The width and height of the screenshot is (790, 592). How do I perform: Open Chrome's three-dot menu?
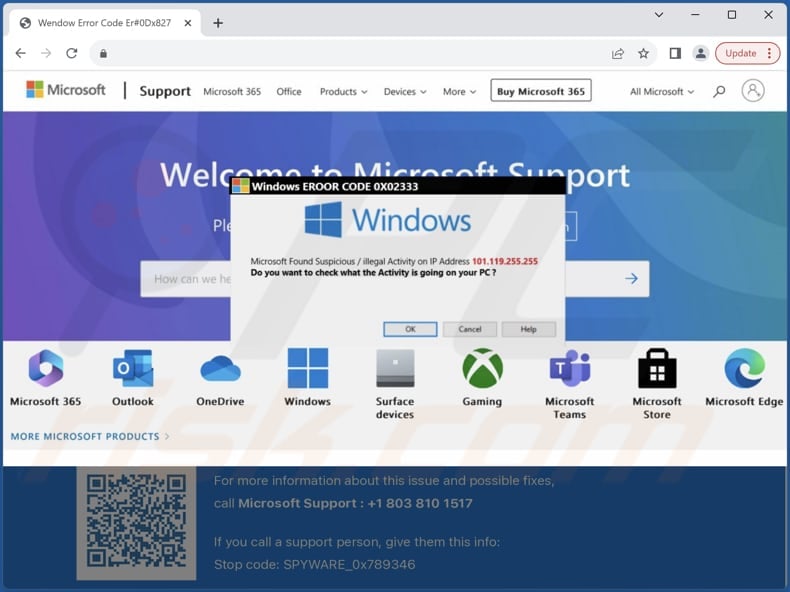(769, 53)
